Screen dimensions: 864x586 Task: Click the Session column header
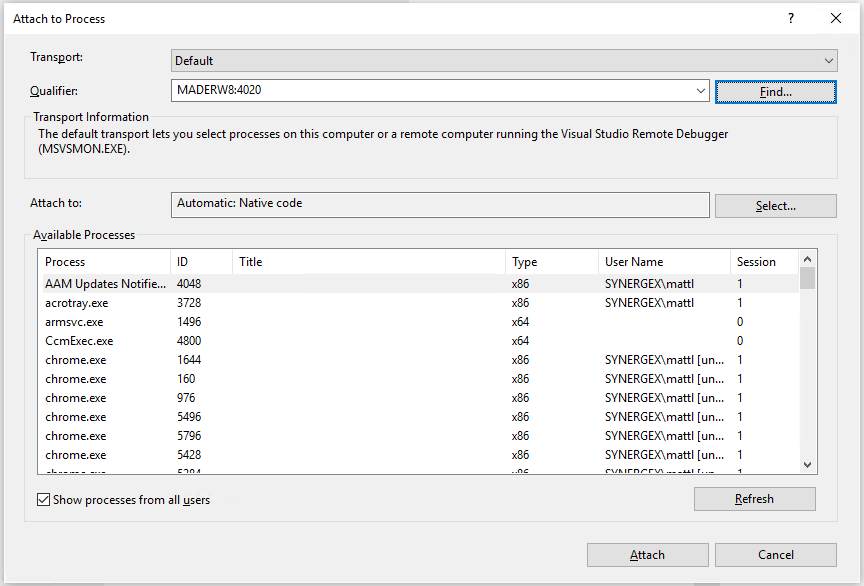[x=763, y=262]
